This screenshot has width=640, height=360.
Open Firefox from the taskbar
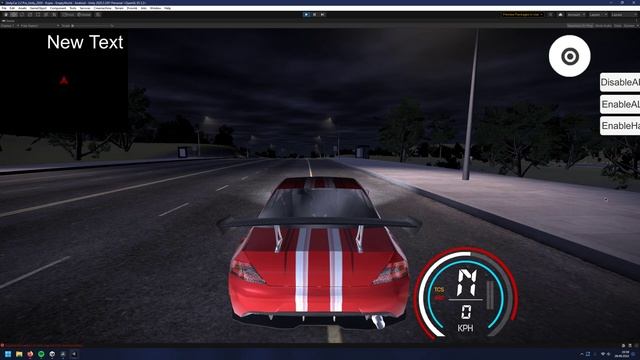click(30, 354)
